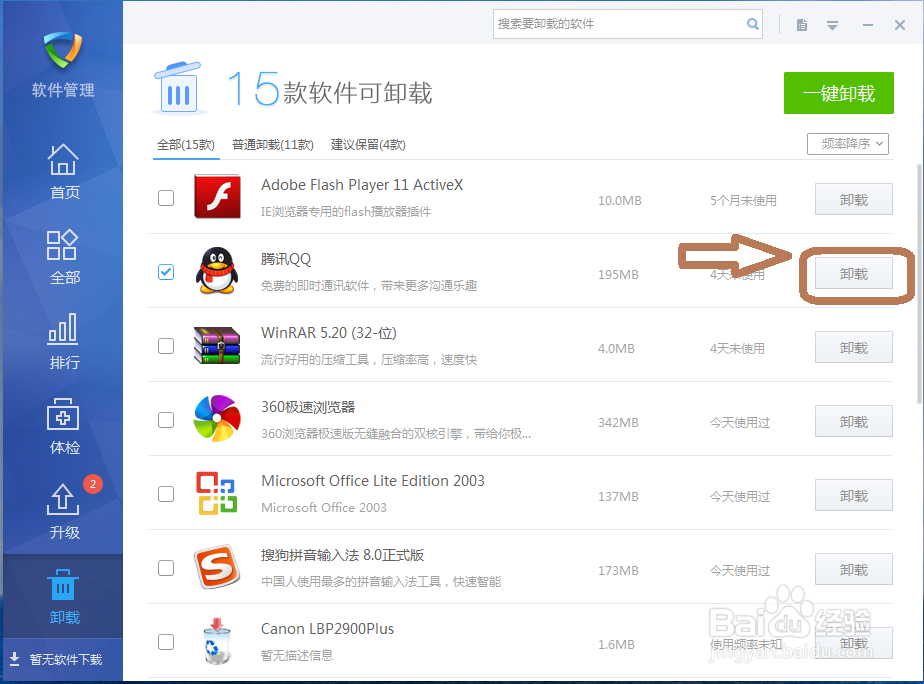Click the 173MB size value

[x=618, y=570]
